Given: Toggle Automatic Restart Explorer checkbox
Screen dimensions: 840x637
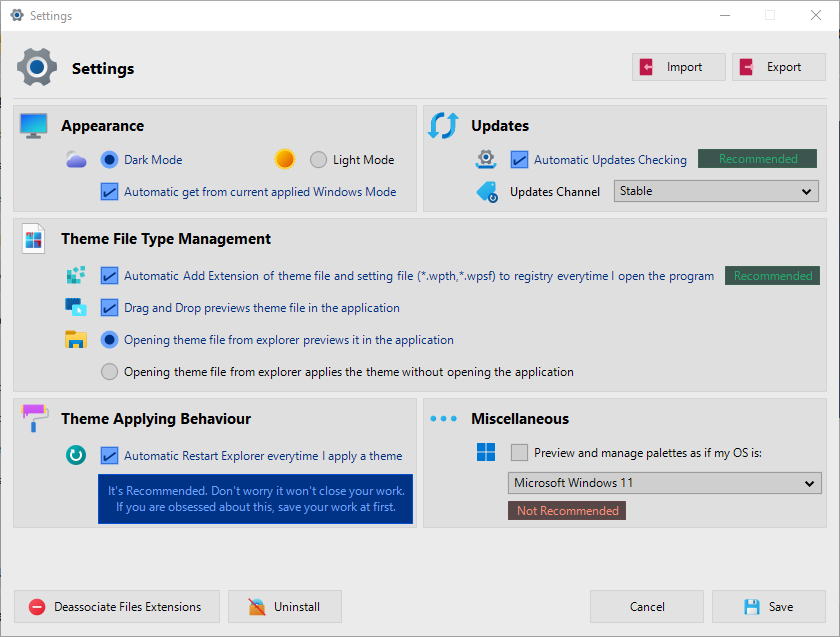Looking at the screenshot, I should [x=109, y=455].
